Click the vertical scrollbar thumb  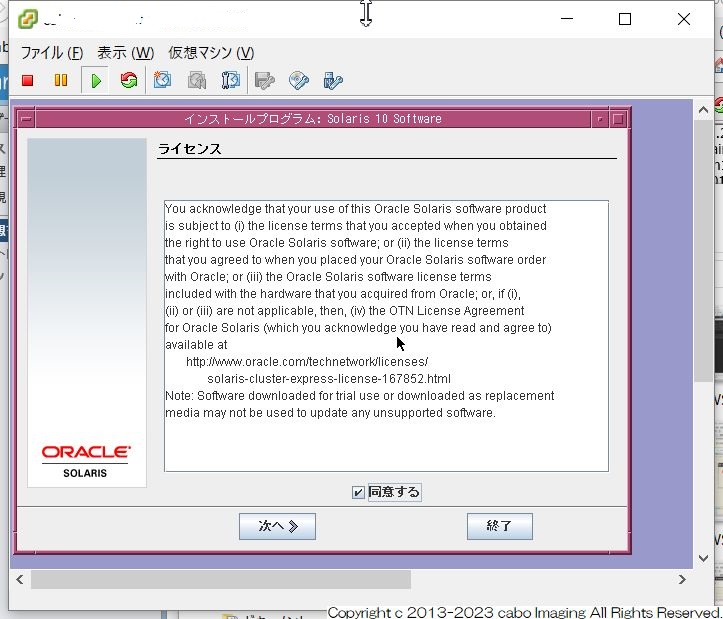(x=703, y=250)
